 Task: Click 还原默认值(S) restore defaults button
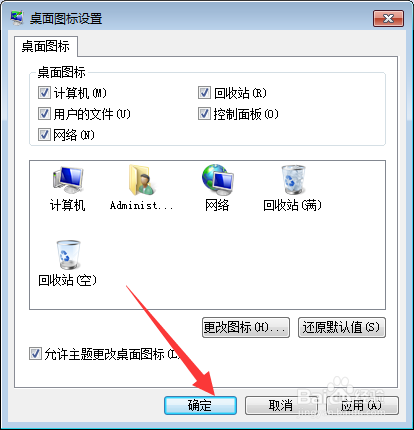click(x=342, y=327)
